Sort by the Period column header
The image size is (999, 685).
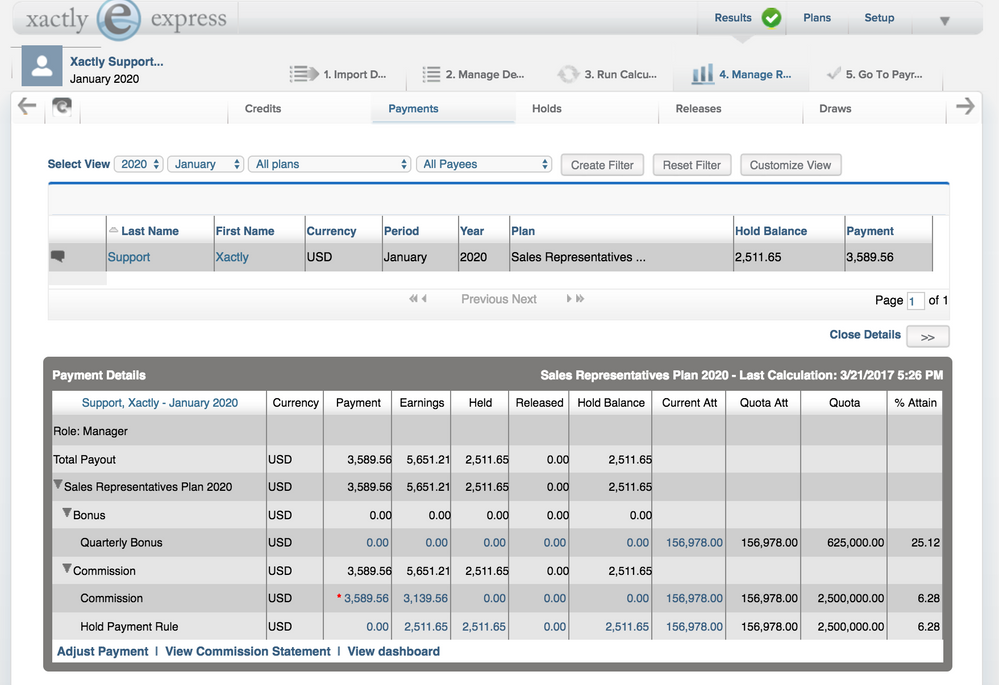pyautogui.click(x=401, y=231)
